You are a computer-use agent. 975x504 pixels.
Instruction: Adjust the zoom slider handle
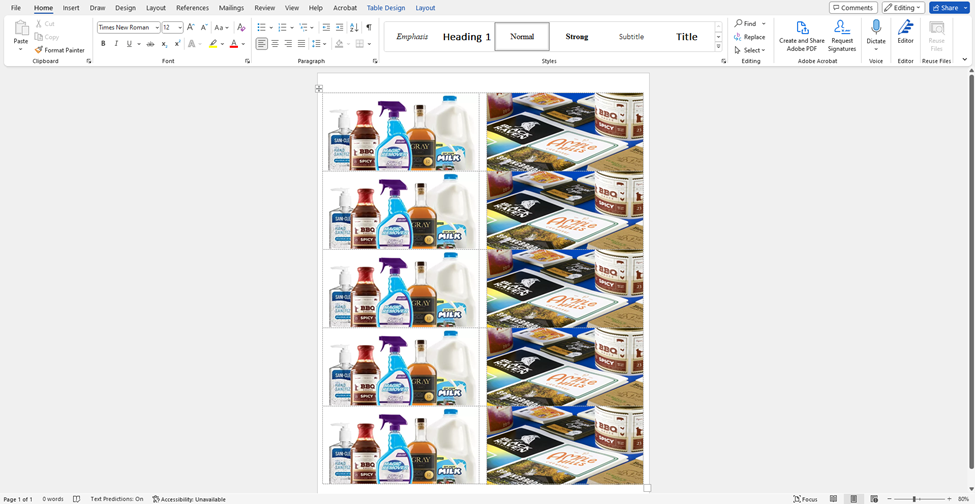pos(913,499)
